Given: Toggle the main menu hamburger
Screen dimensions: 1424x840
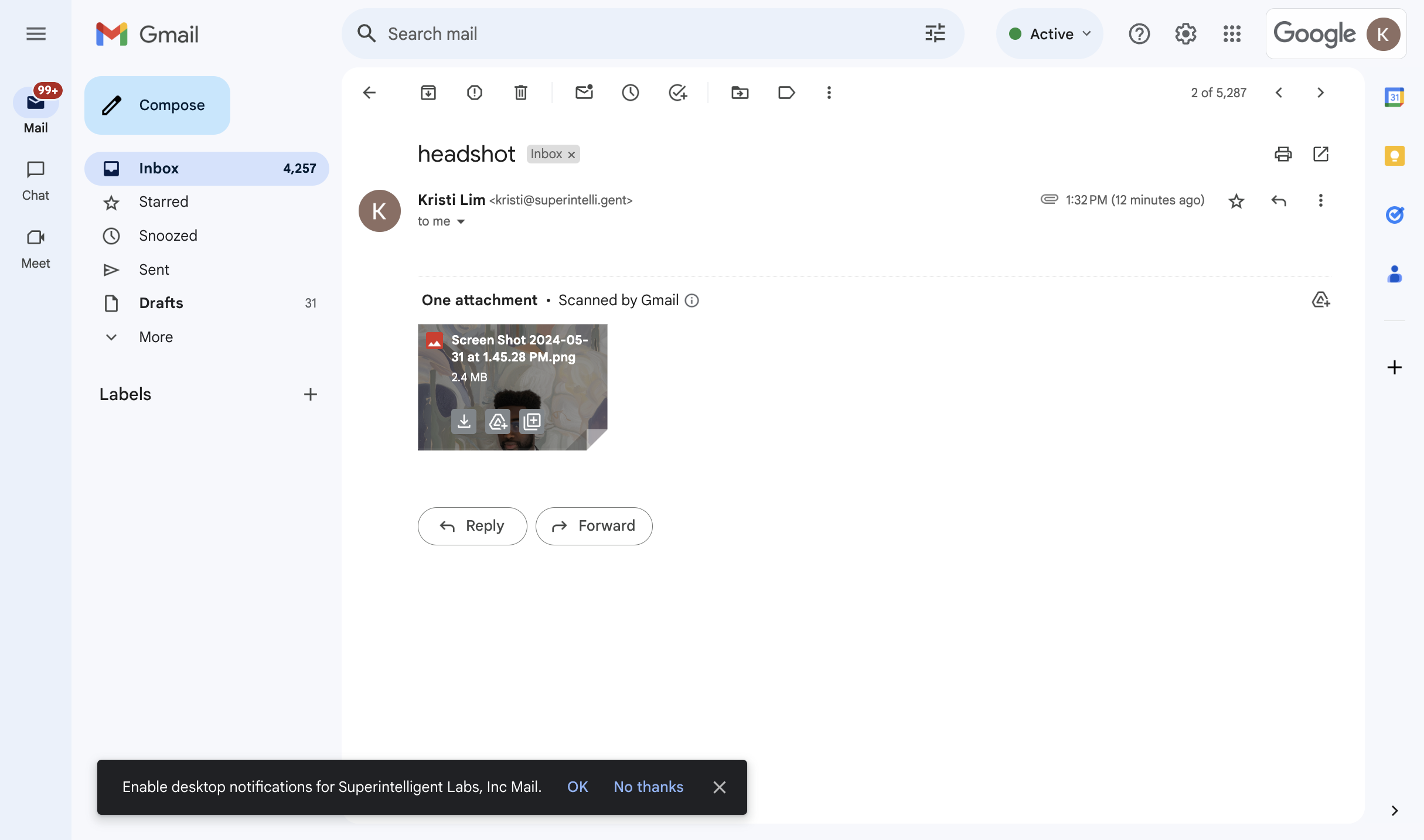Looking at the screenshot, I should [36, 34].
